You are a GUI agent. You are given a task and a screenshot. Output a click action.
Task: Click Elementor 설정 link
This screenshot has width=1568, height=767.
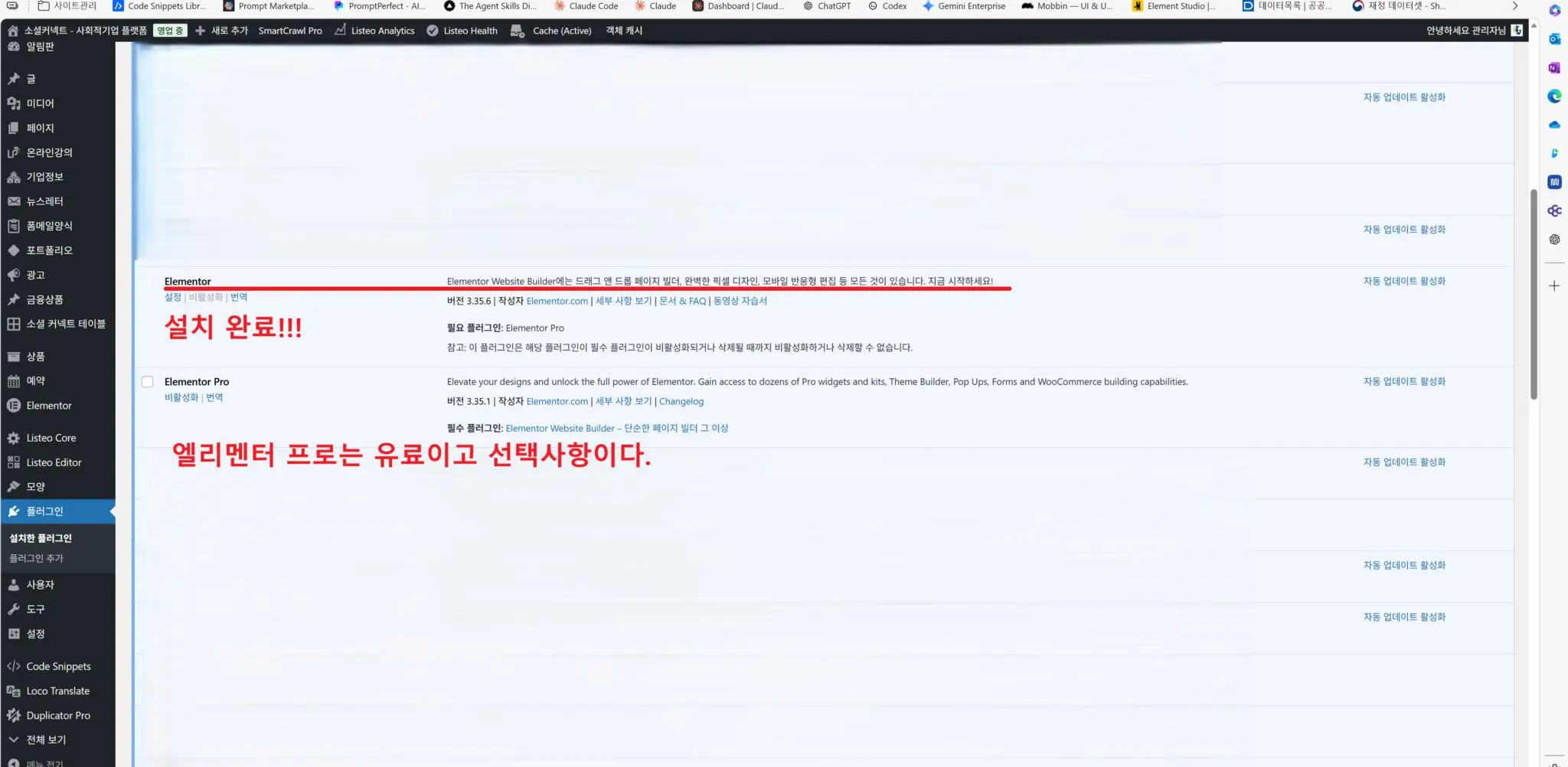tap(173, 298)
